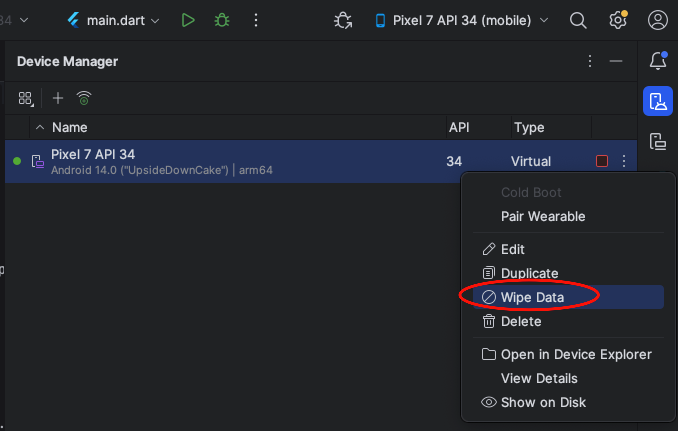The width and height of the screenshot is (678, 431).
Task: Stop the running Pixel 7 emulator
Action: pyautogui.click(x=601, y=161)
